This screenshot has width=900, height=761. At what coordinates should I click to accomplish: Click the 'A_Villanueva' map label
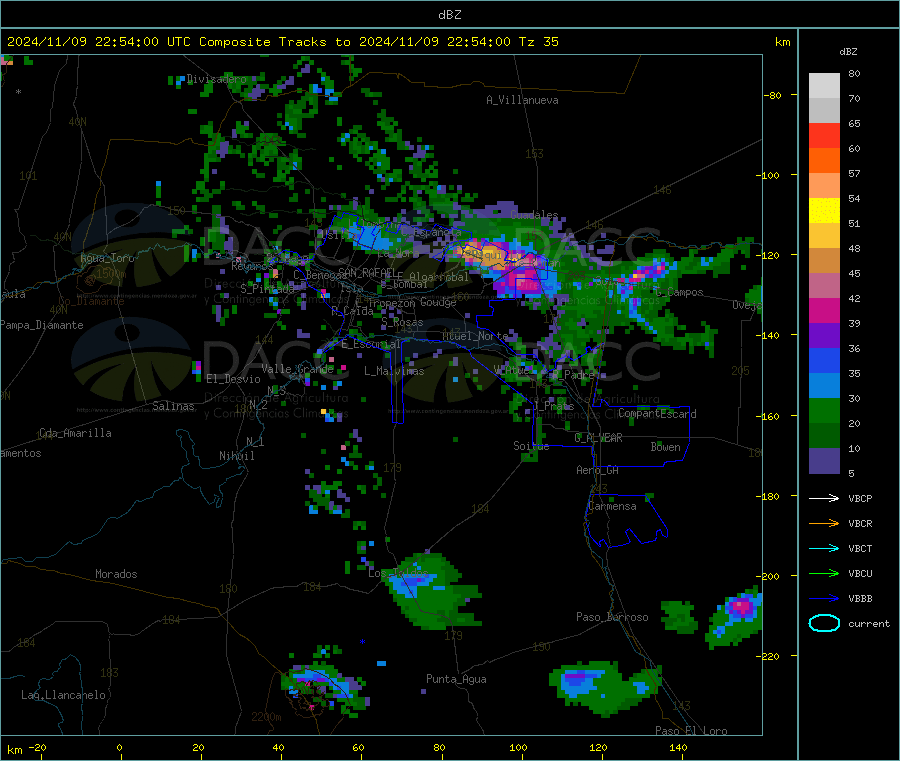pyautogui.click(x=522, y=100)
